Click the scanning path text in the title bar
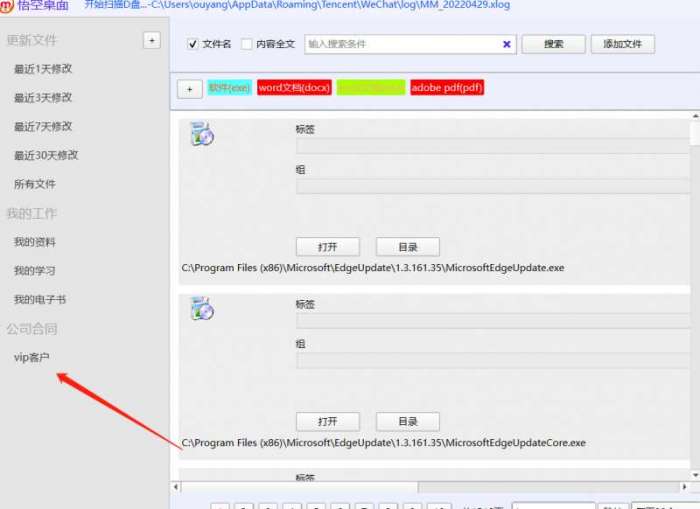 point(297,5)
